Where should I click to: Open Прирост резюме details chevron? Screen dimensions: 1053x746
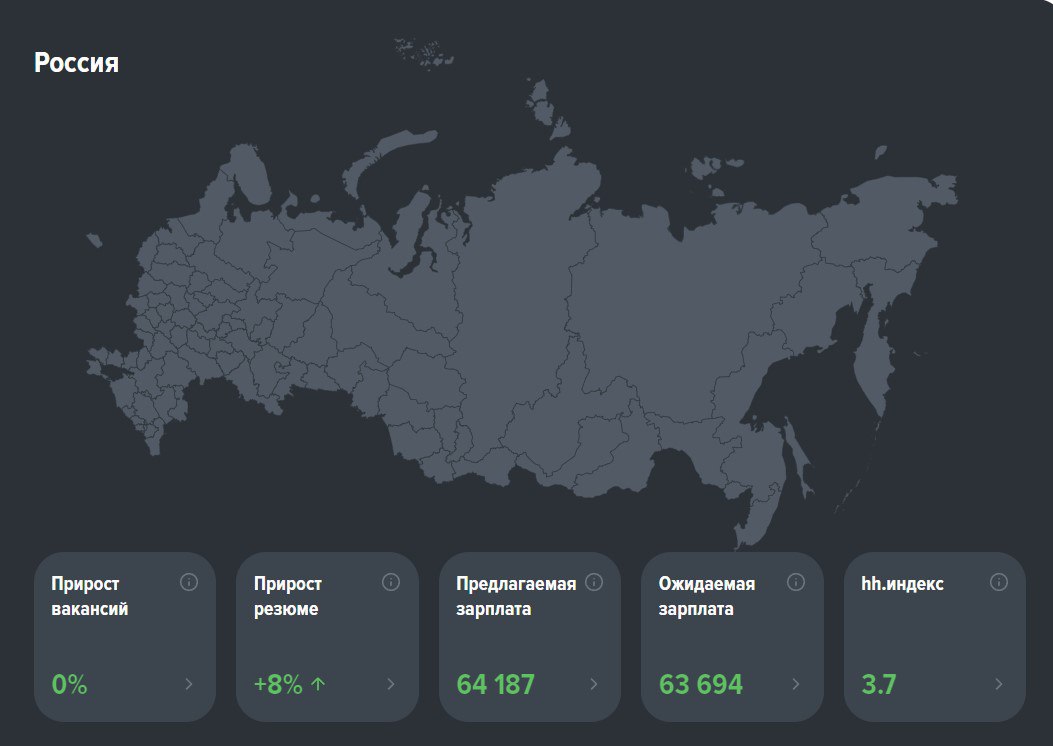tap(391, 685)
